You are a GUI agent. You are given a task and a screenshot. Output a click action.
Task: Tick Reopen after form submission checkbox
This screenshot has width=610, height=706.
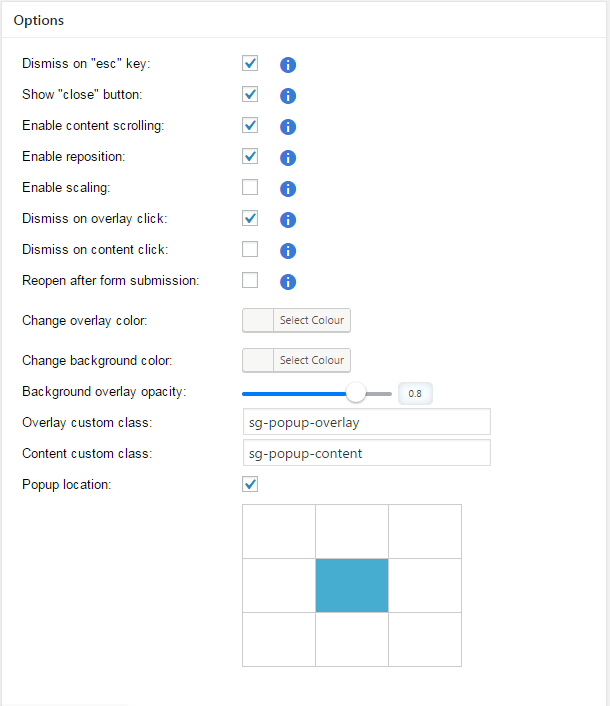(250, 280)
